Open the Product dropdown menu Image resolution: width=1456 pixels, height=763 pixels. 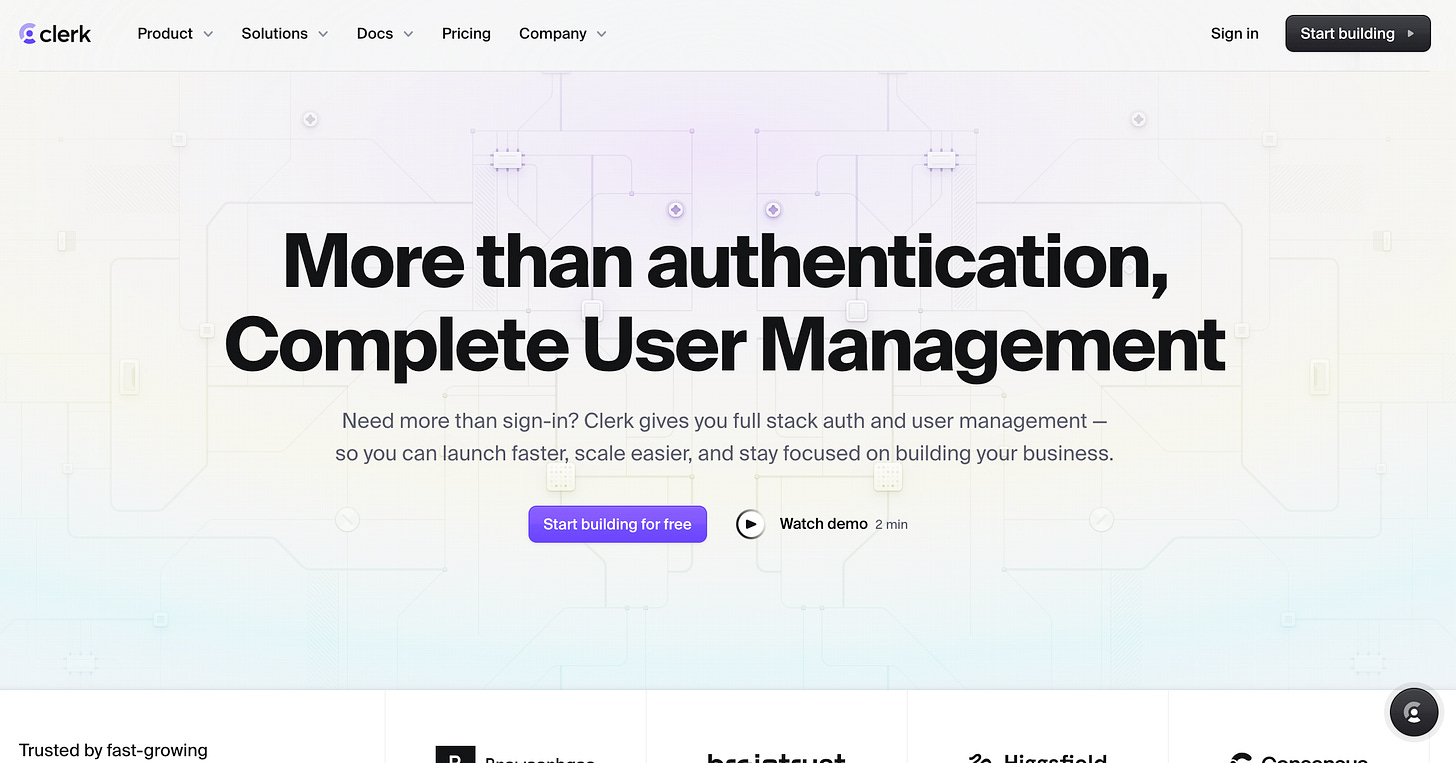click(x=175, y=34)
